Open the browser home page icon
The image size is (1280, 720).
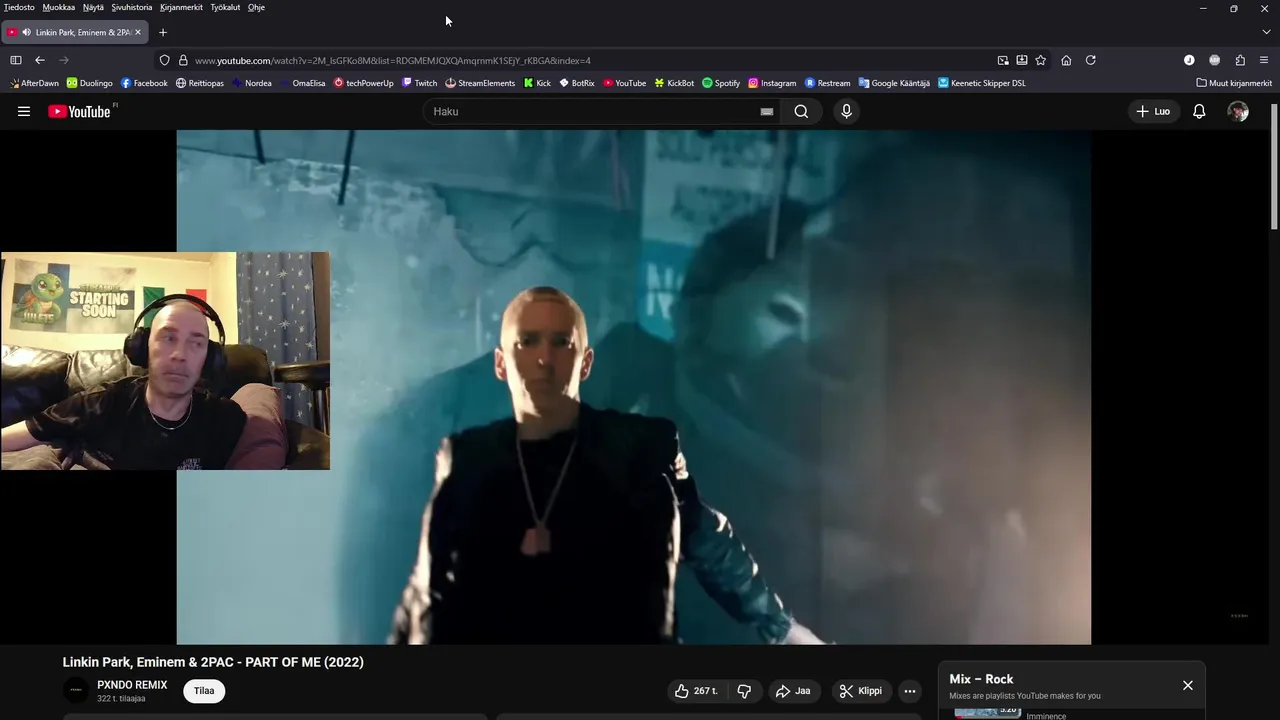click(x=1066, y=60)
